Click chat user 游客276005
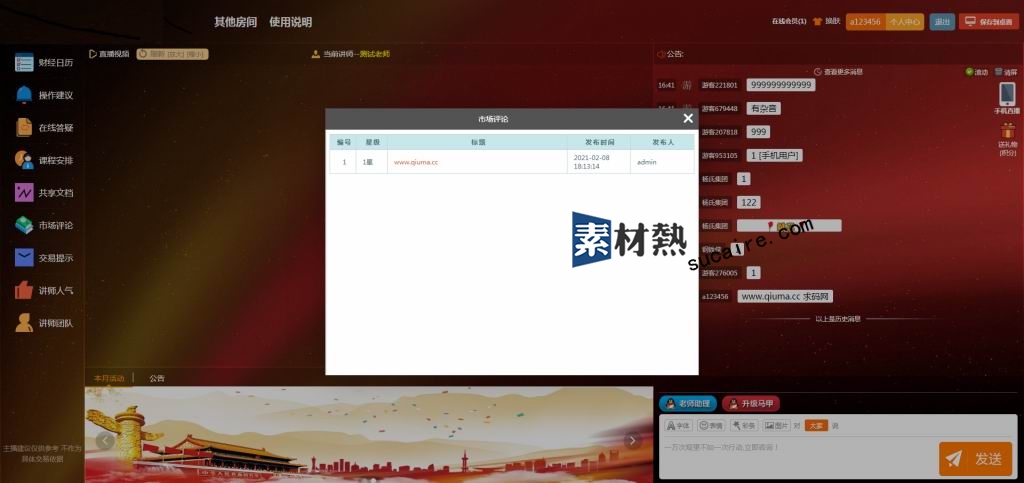This screenshot has height=483, width=1024. 719,273
